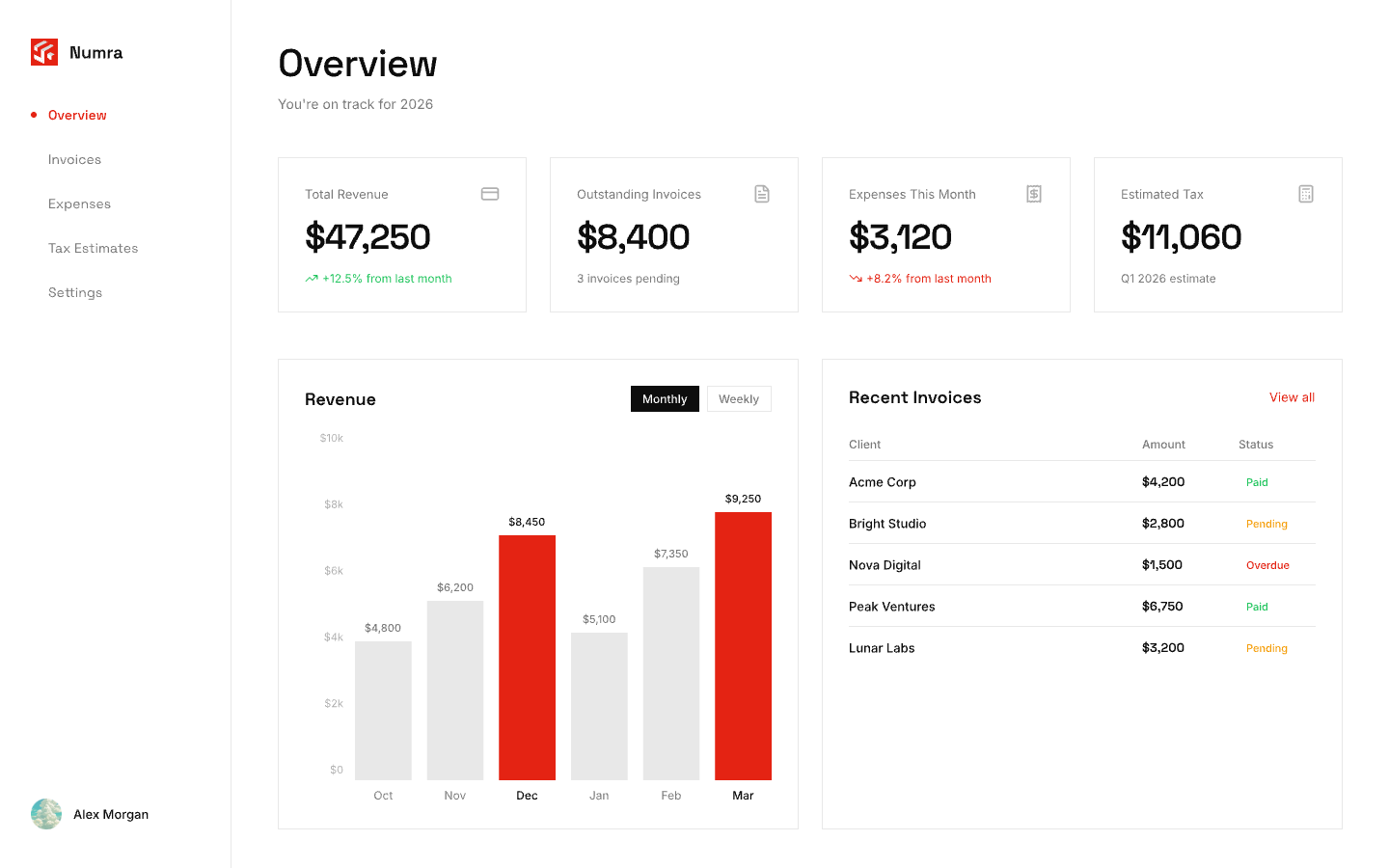Navigate to Tax Estimates section
This screenshot has height=868, width=1389.
[x=93, y=249]
